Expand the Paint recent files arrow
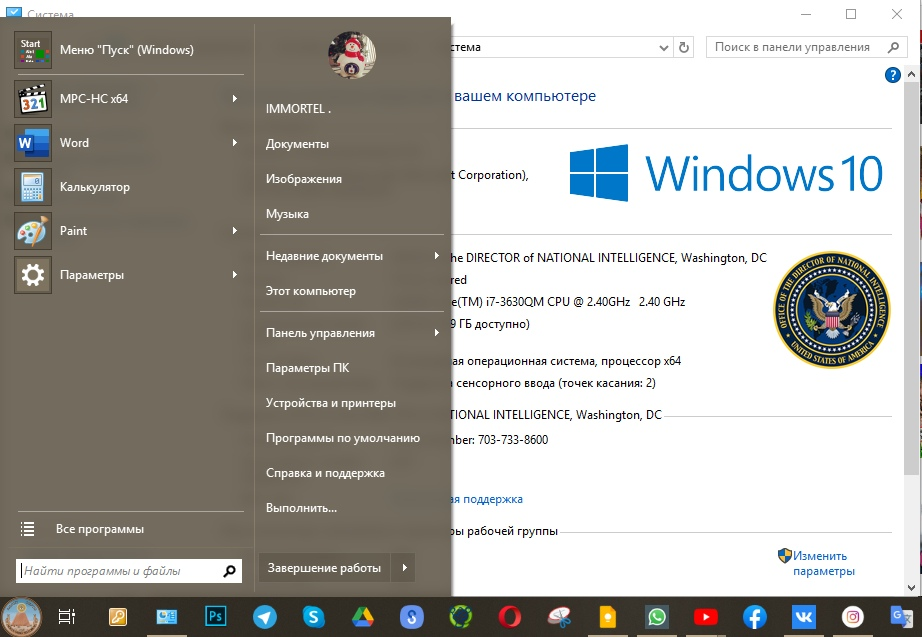The image size is (922, 637). pyautogui.click(x=235, y=231)
